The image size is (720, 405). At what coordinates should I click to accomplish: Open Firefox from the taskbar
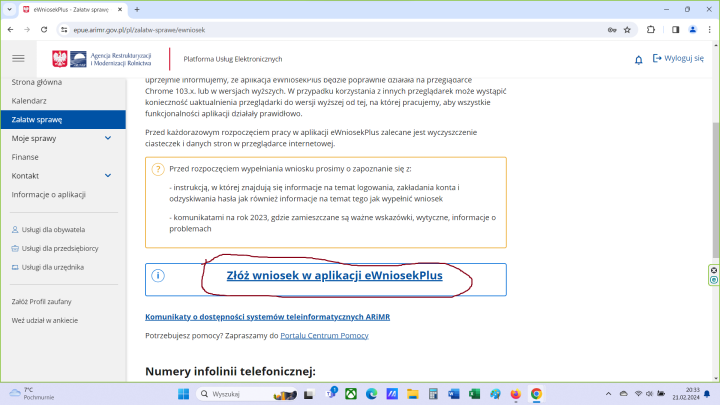(515, 394)
